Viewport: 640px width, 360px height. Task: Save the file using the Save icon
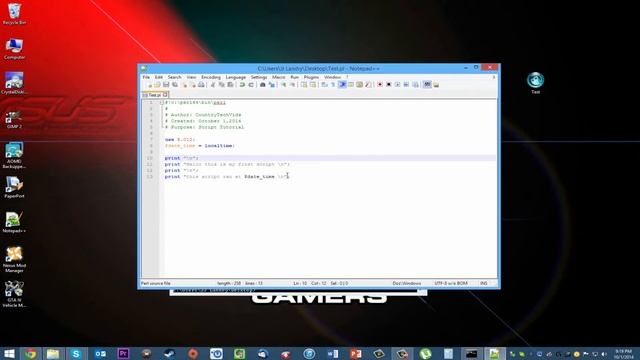point(166,85)
